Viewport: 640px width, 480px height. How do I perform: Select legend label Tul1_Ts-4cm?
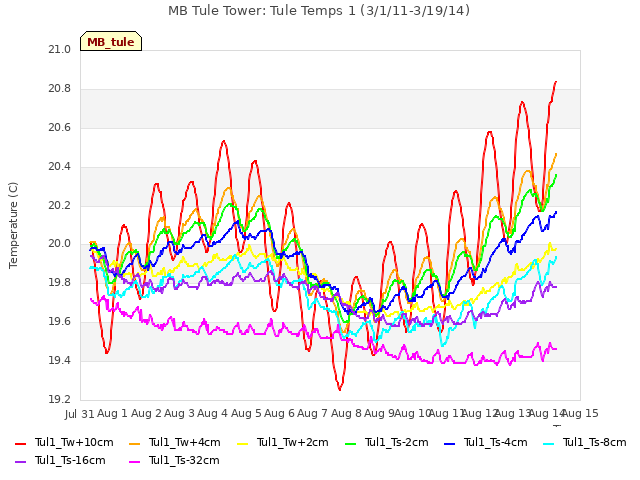click(496, 443)
